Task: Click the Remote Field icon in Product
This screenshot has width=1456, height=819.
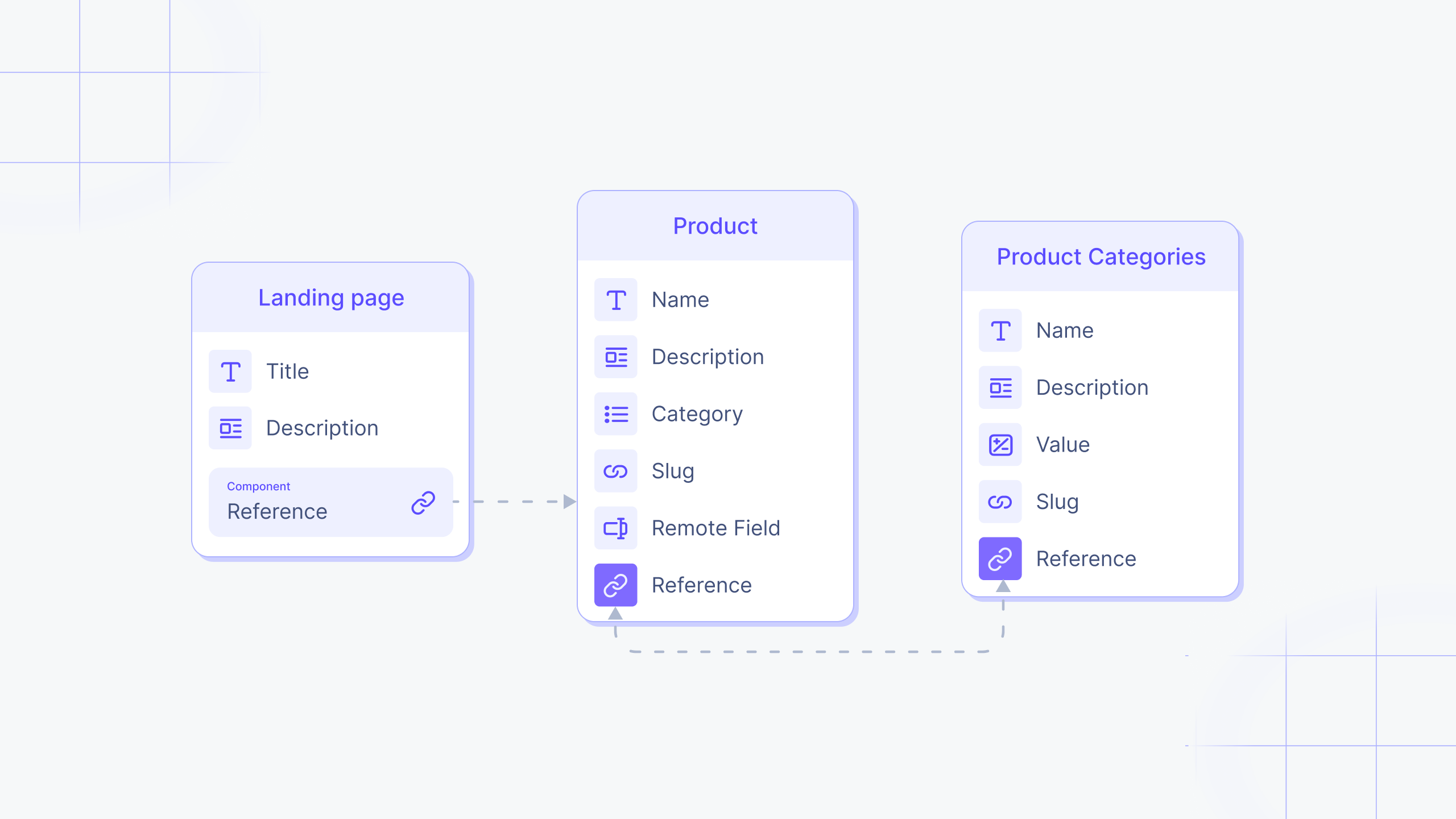Action: pyautogui.click(x=616, y=527)
